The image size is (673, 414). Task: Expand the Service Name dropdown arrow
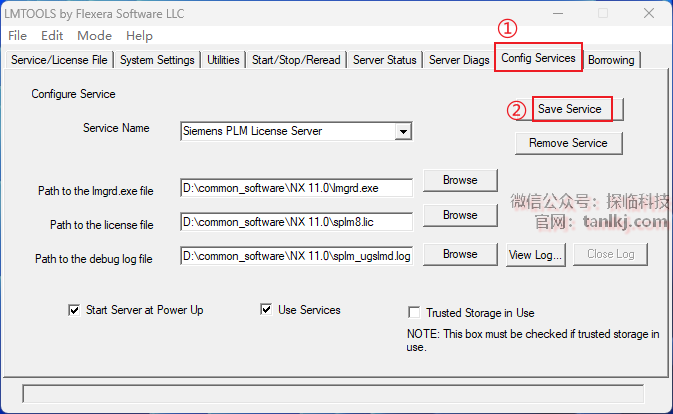403,131
